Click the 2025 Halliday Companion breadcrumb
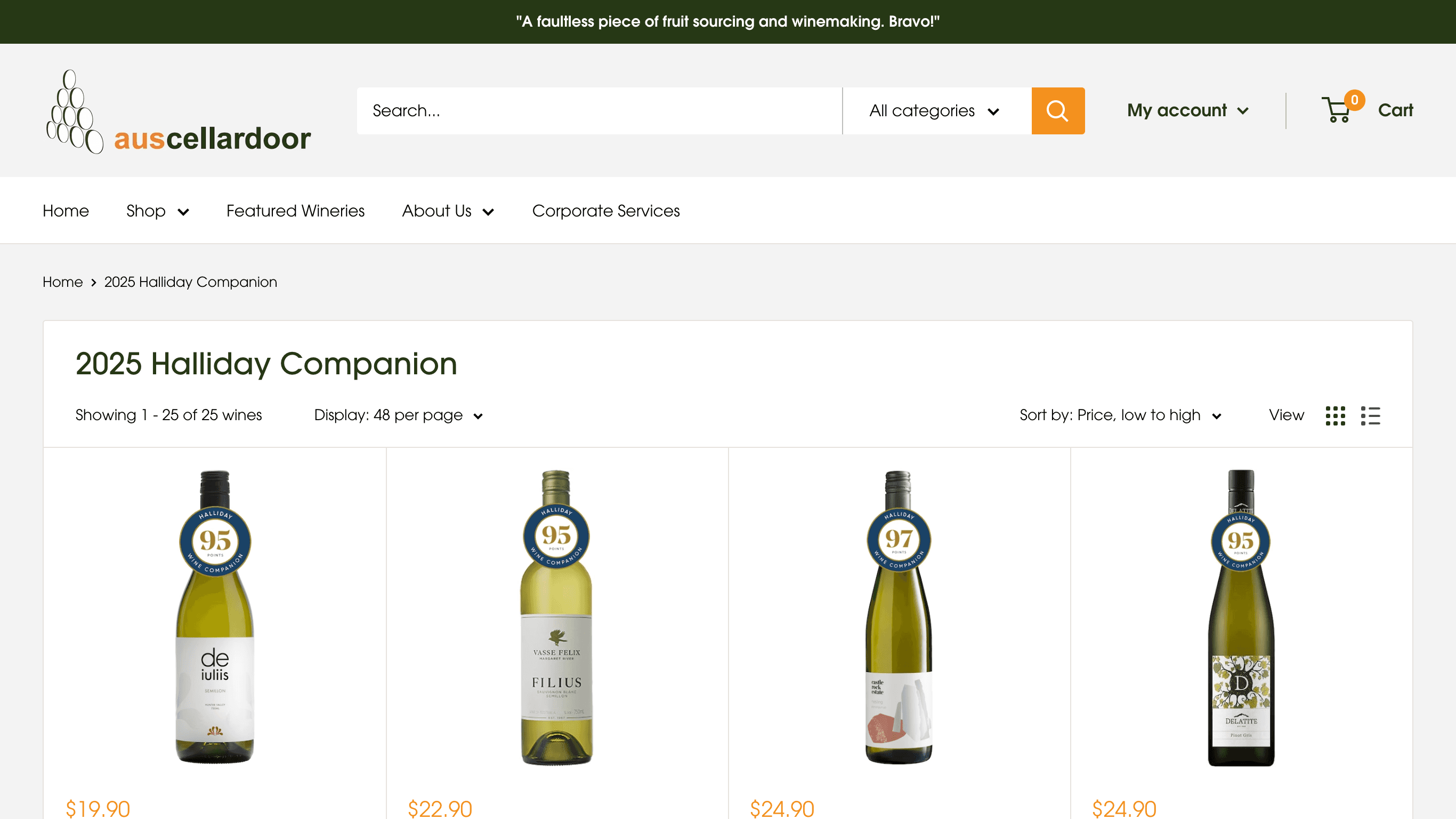 (190, 282)
